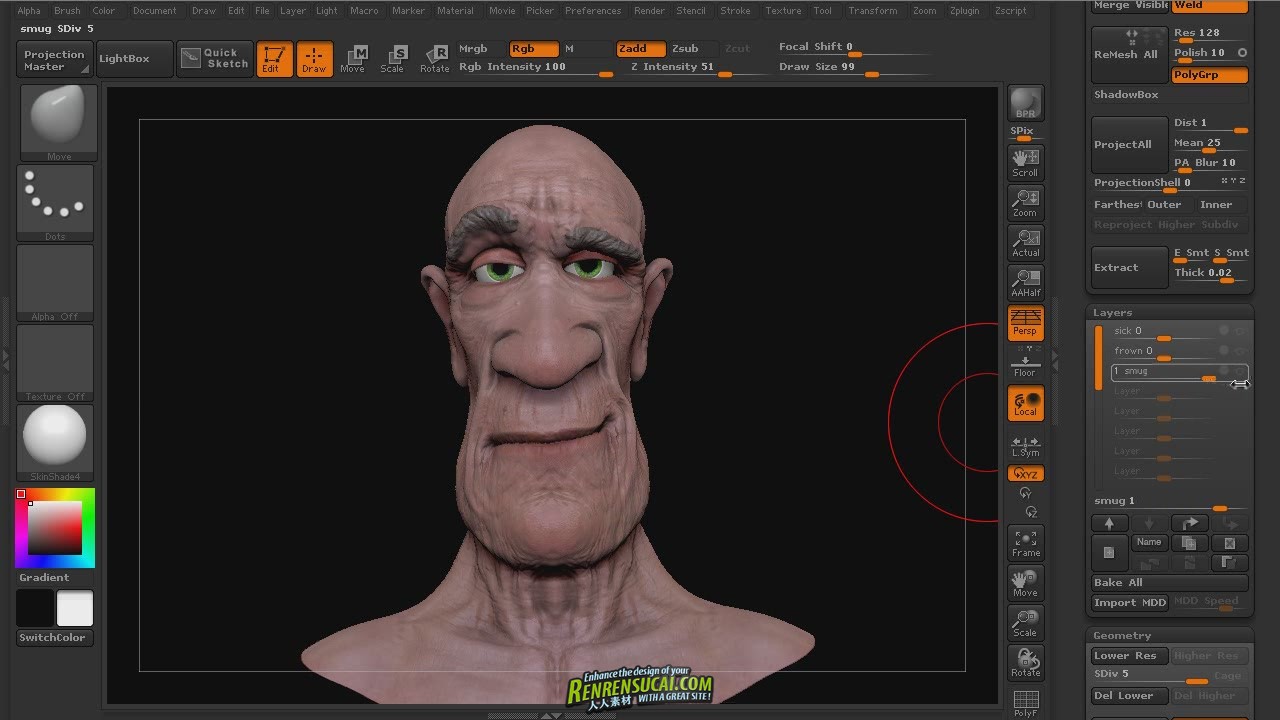
Task: Click the Frame mesh icon
Action: point(1025,543)
